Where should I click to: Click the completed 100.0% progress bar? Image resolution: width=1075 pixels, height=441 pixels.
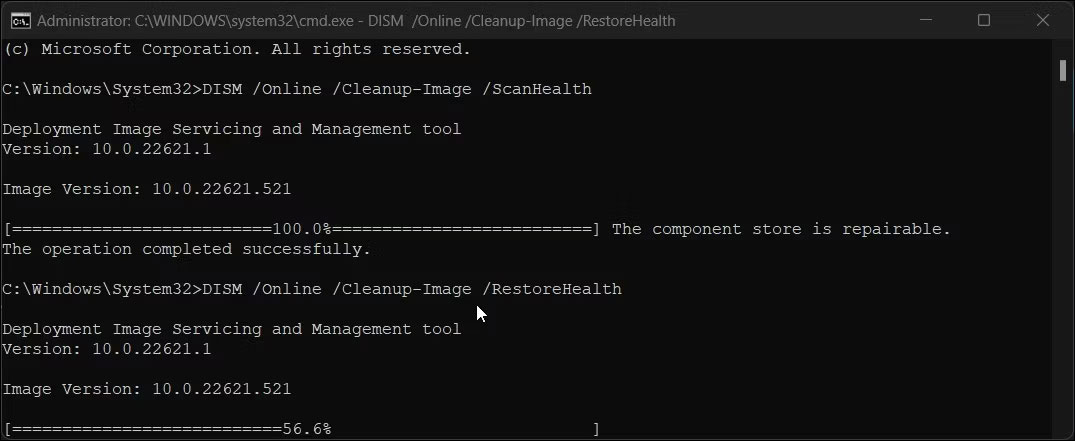301,229
